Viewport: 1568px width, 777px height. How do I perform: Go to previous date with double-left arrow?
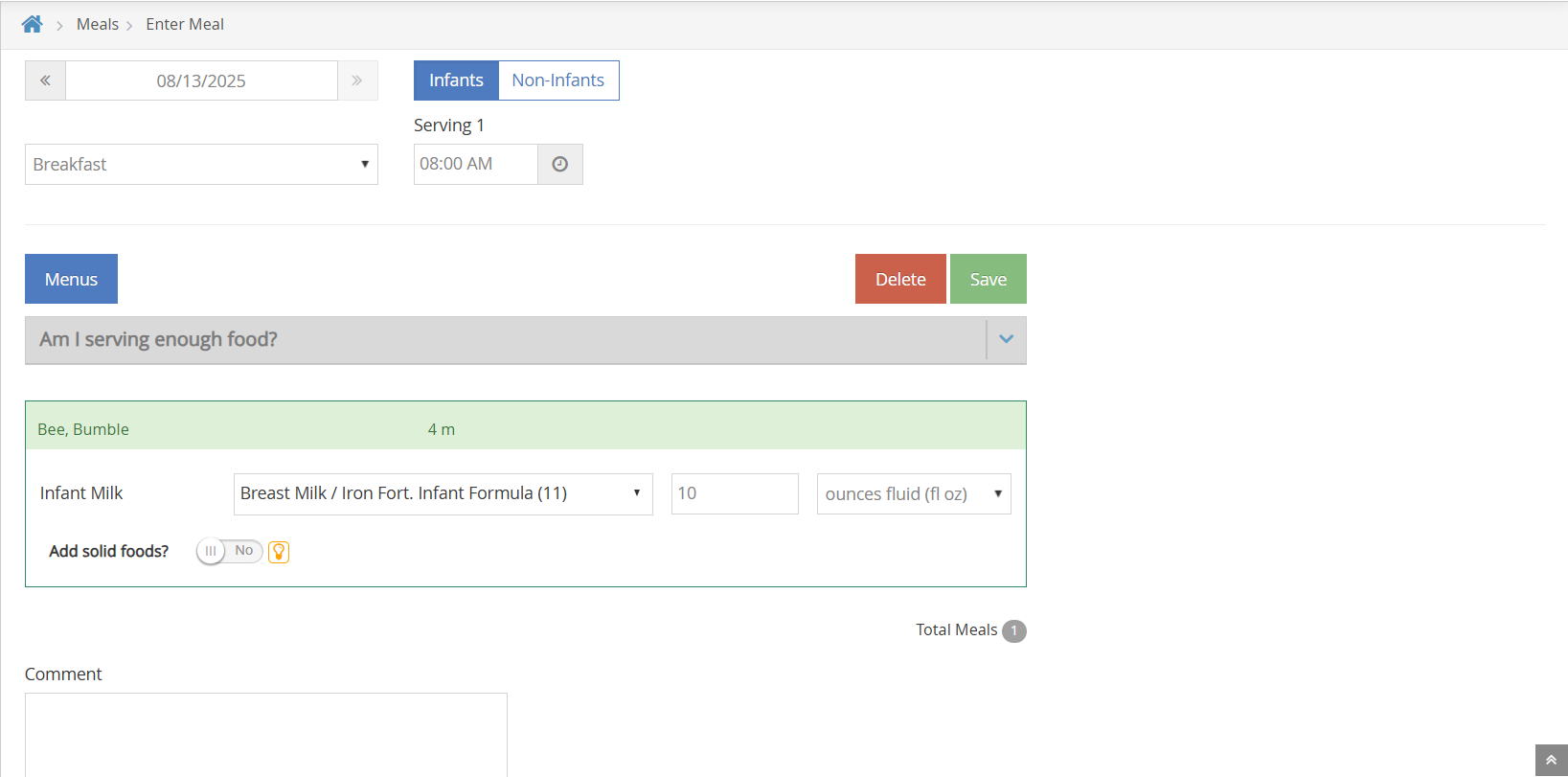[x=45, y=80]
